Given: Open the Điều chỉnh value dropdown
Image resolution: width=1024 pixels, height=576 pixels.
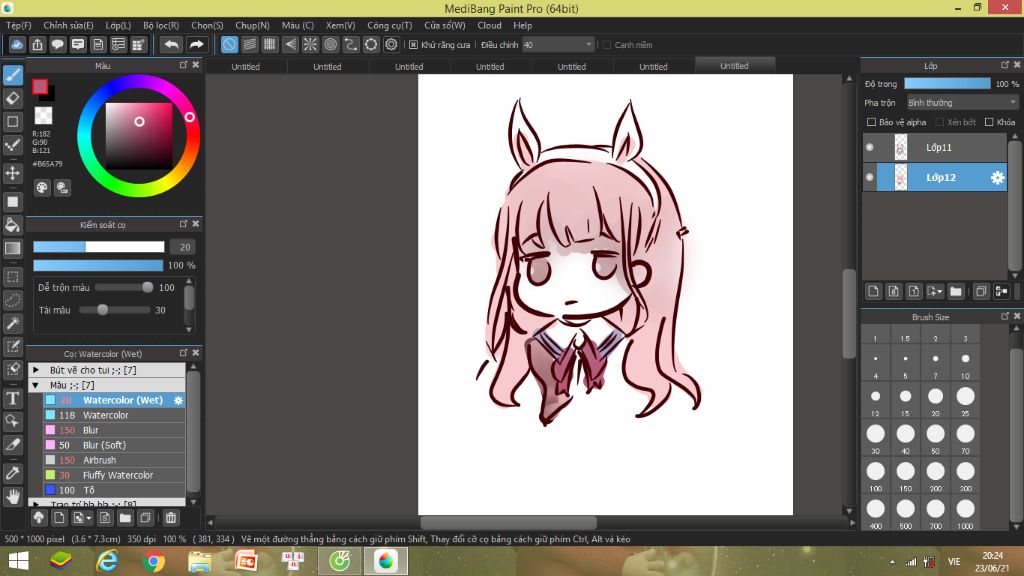Looking at the screenshot, I should click(x=588, y=44).
